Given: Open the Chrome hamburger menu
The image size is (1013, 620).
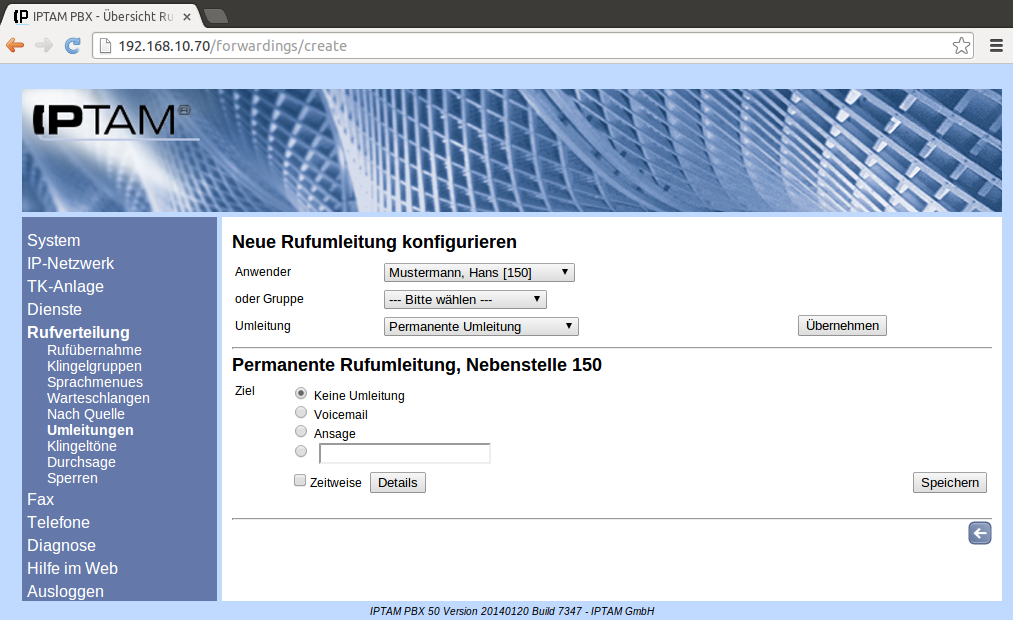Looking at the screenshot, I should [996, 46].
